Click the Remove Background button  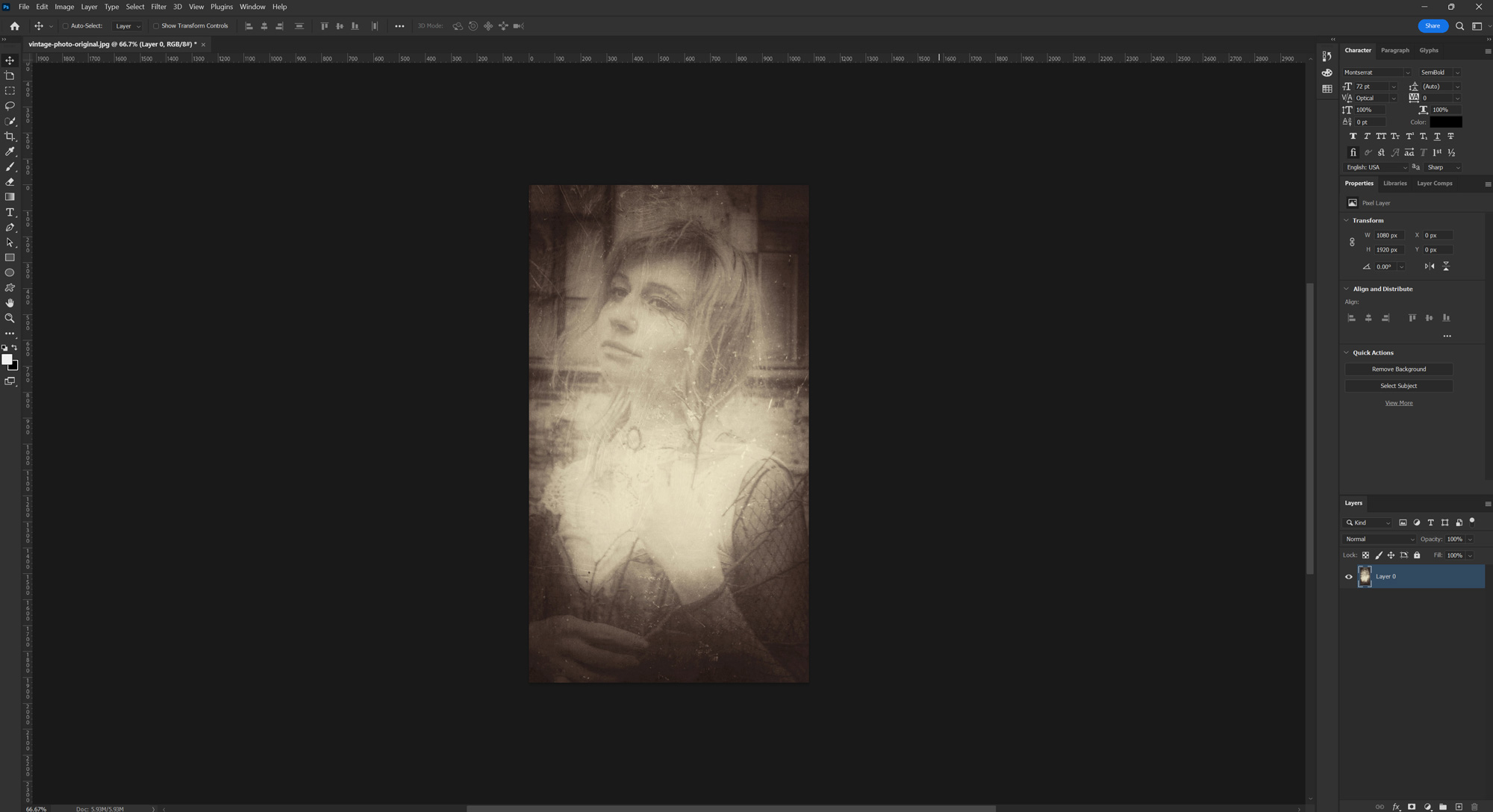point(1398,369)
